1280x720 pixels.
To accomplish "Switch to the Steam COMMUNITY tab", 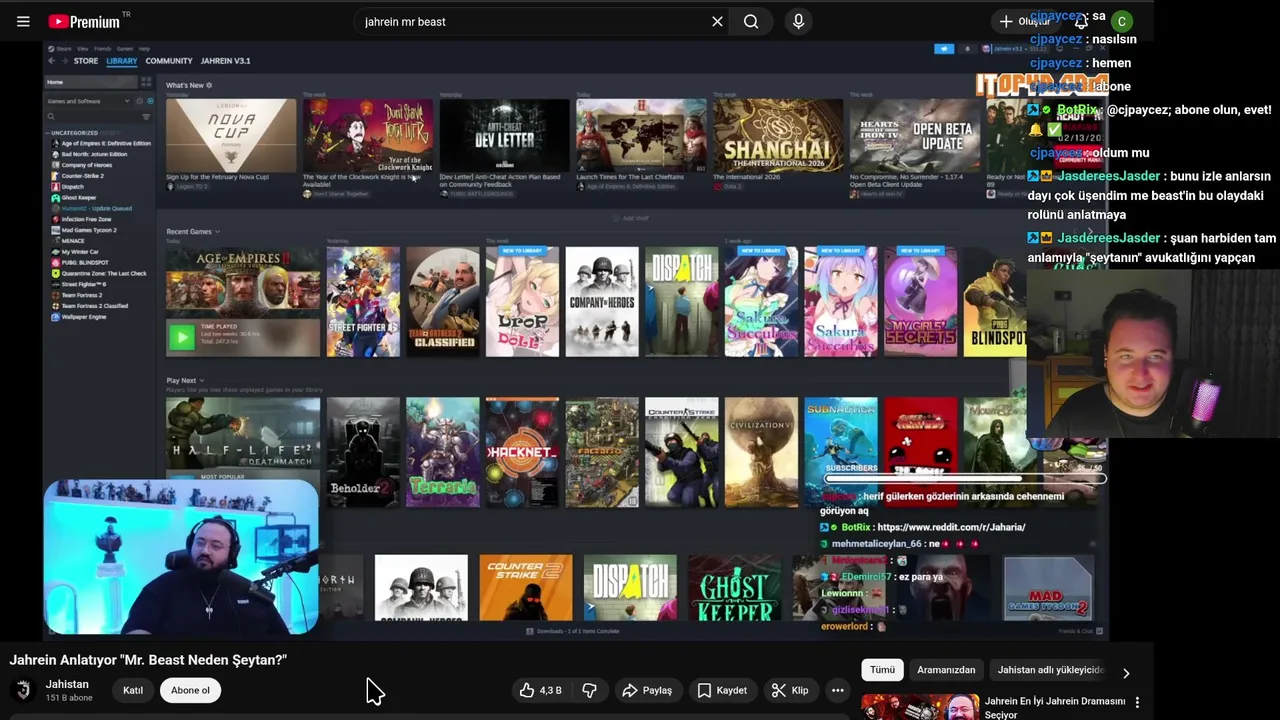I will pos(169,61).
